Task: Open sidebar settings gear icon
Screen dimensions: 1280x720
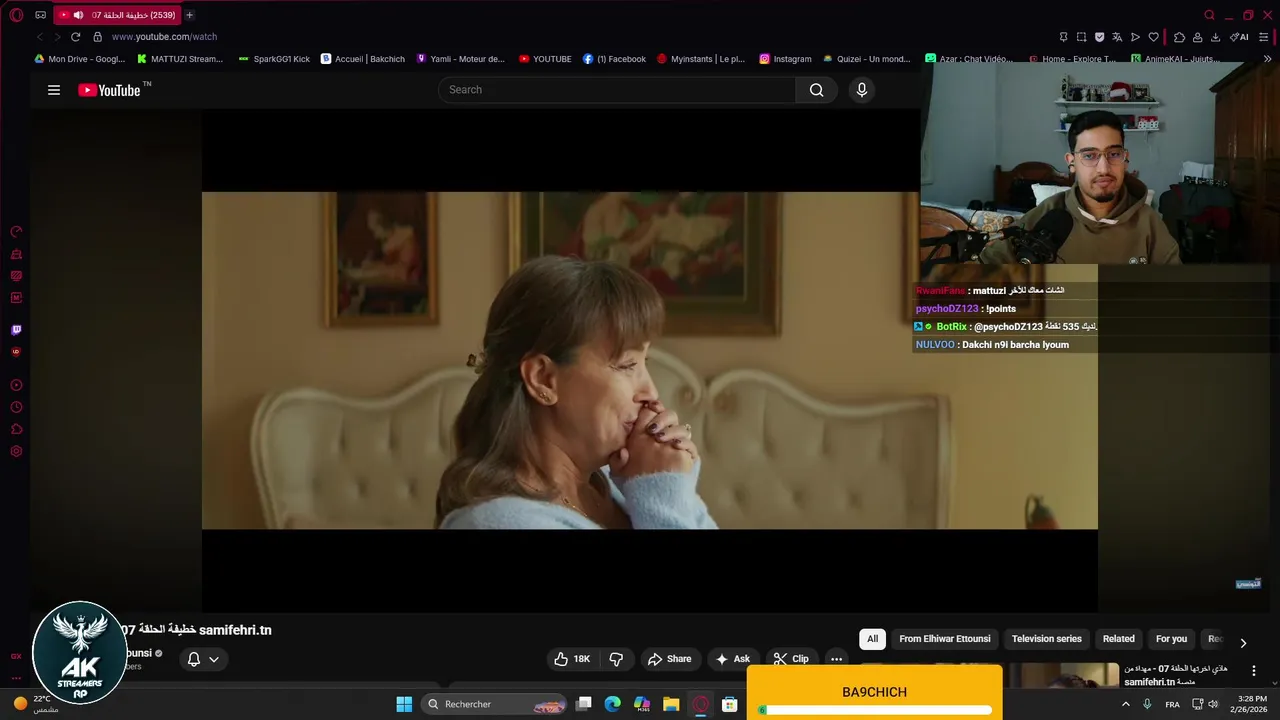Action: pyautogui.click(x=16, y=452)
